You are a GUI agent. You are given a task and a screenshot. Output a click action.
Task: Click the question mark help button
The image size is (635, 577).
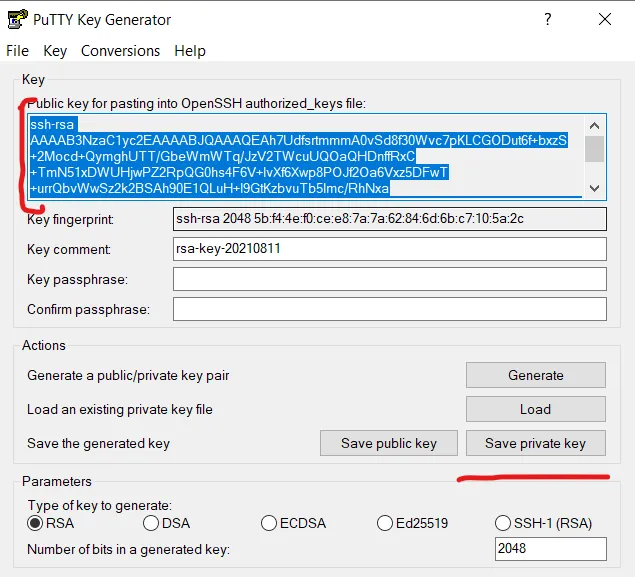[x=548, y=19]
